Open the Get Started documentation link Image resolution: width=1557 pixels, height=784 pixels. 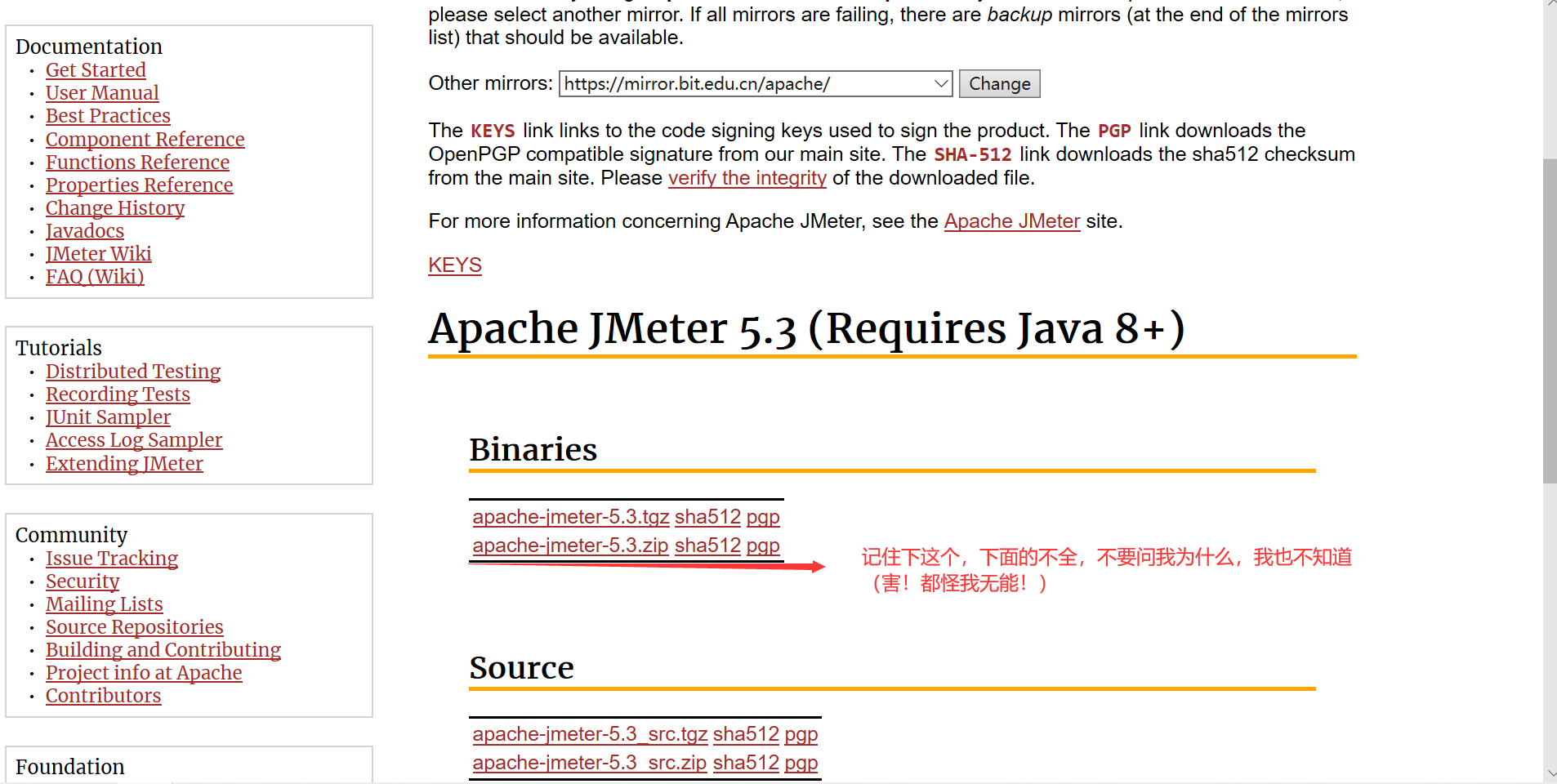(x=96, y=70)
